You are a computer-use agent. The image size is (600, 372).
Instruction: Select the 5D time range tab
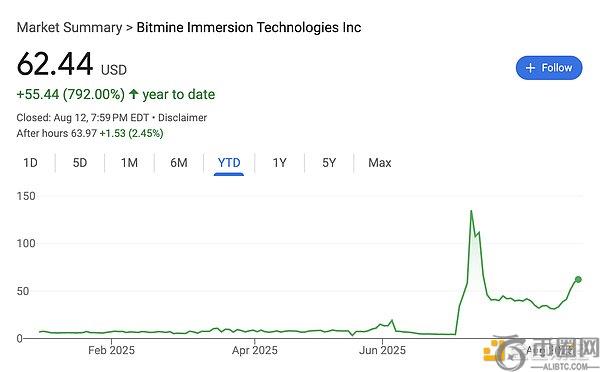(80, 163)
